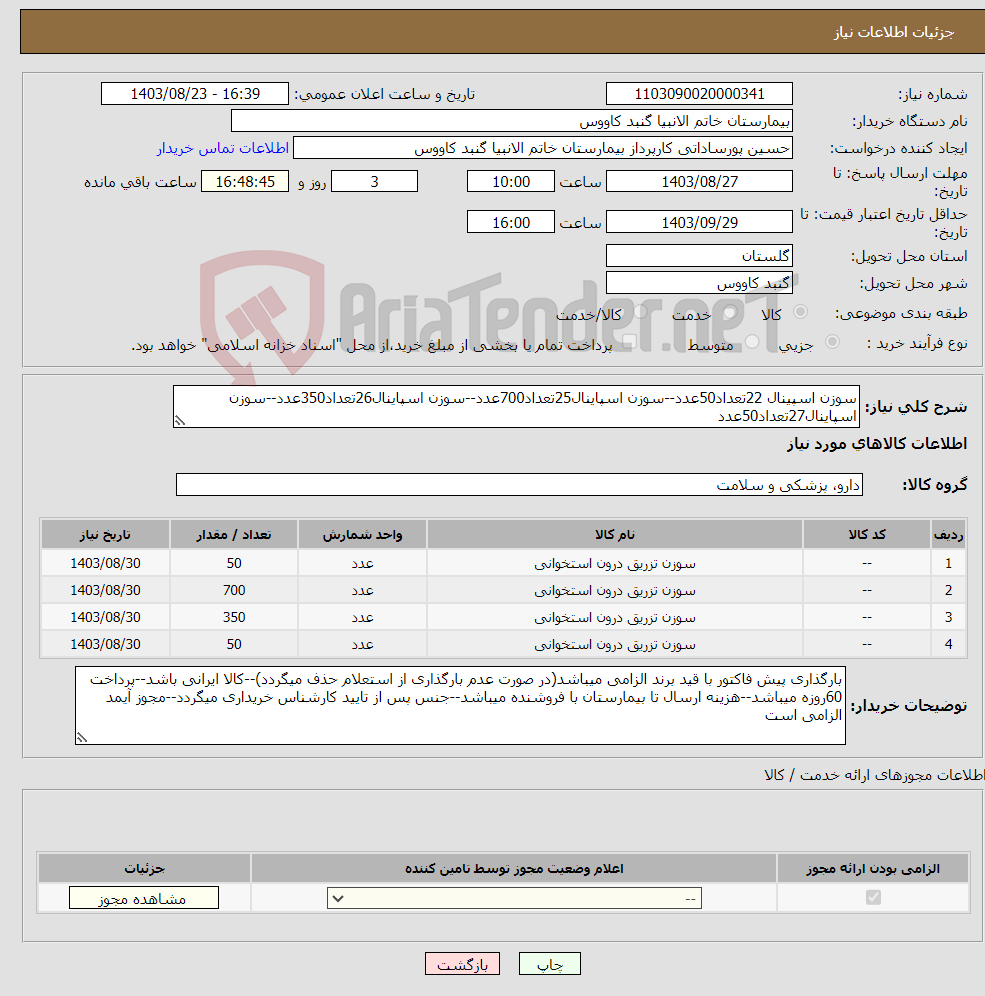Open اطلاعات تماس خریدار link
This screenshot has width=985, height=996.
click(223, 148)
